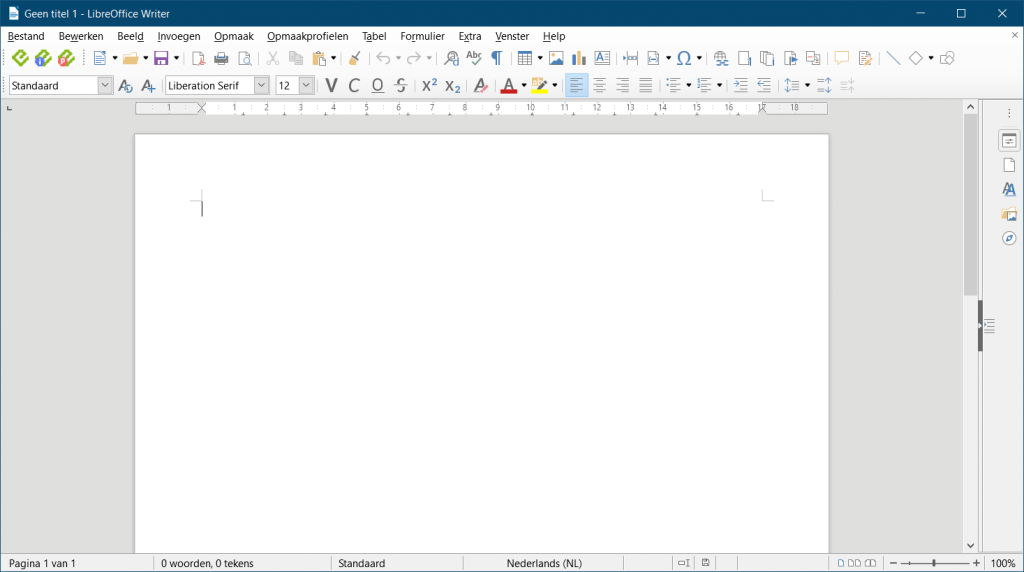The image size is (1024, 572).
Task: Insert a footnote
Action: pyautogui.click(x=744, y=59)
